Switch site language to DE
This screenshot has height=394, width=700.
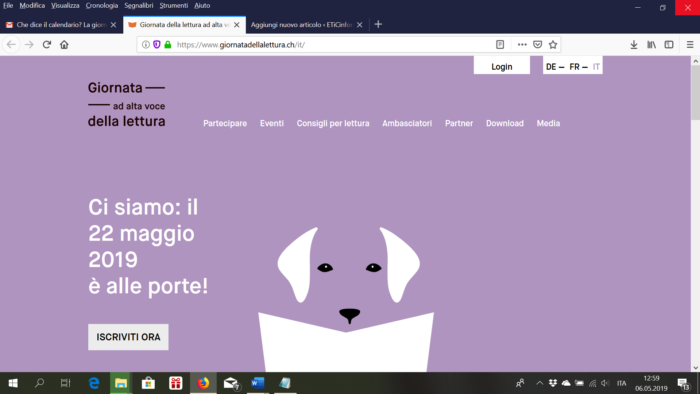(x=551, y=66)
